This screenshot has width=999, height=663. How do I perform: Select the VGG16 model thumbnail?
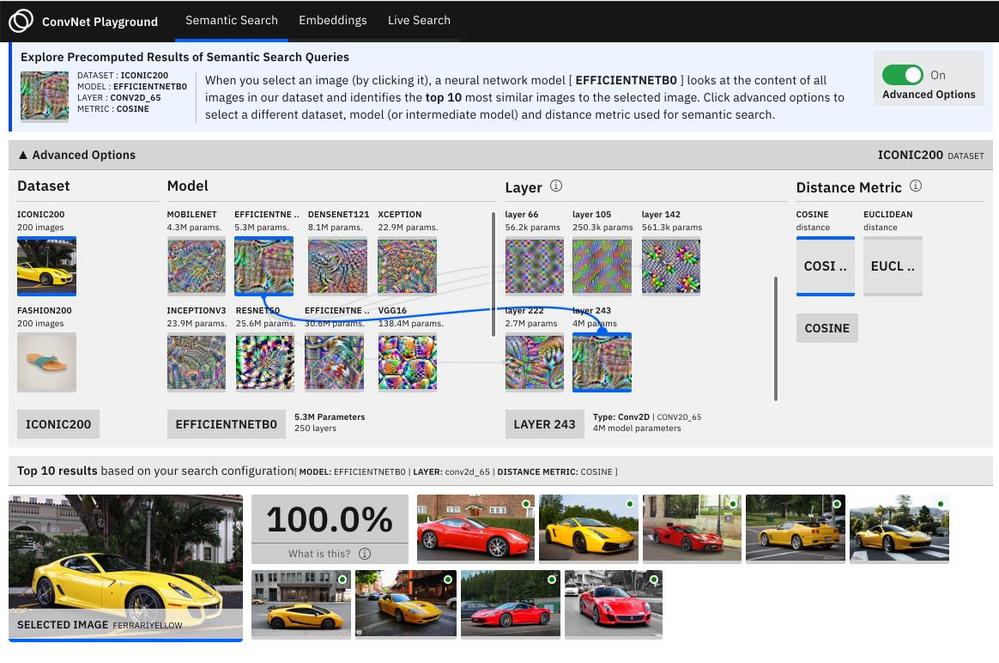pos(407,361)
